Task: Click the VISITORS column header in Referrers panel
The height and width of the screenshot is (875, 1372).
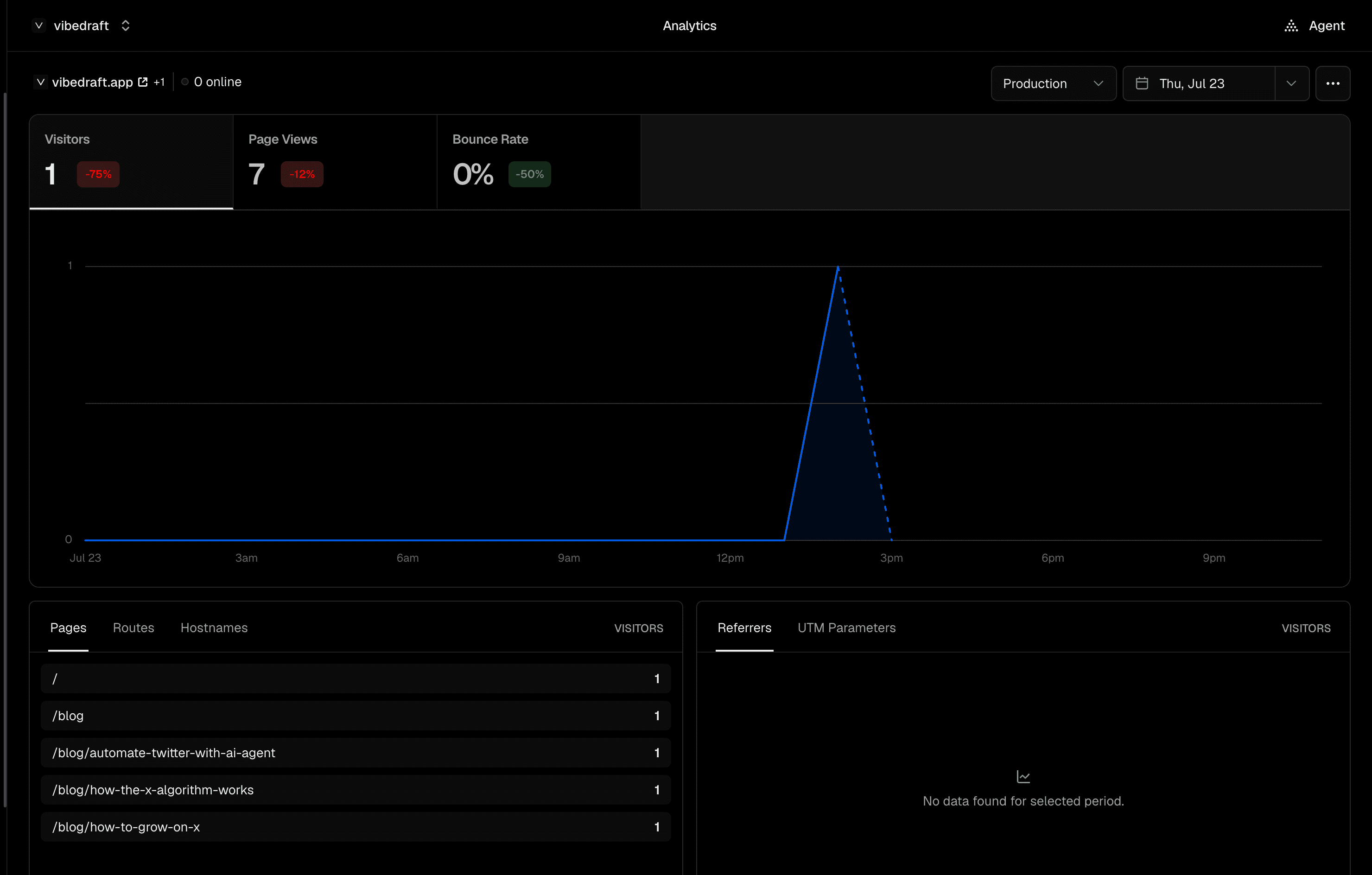Action: click(1306, 628)
